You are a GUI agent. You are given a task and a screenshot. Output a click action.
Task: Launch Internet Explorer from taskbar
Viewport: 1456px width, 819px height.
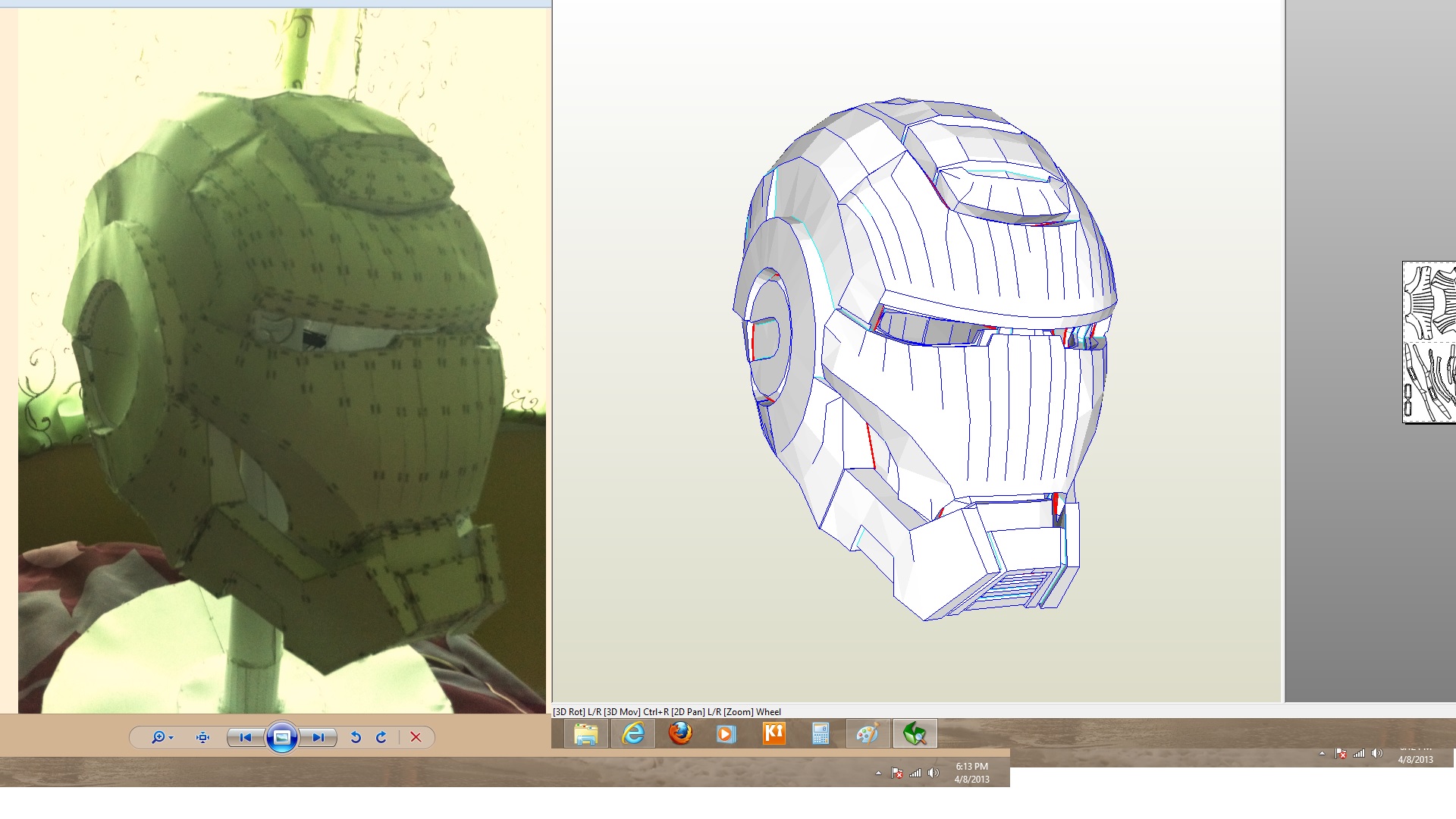[632, 733]
